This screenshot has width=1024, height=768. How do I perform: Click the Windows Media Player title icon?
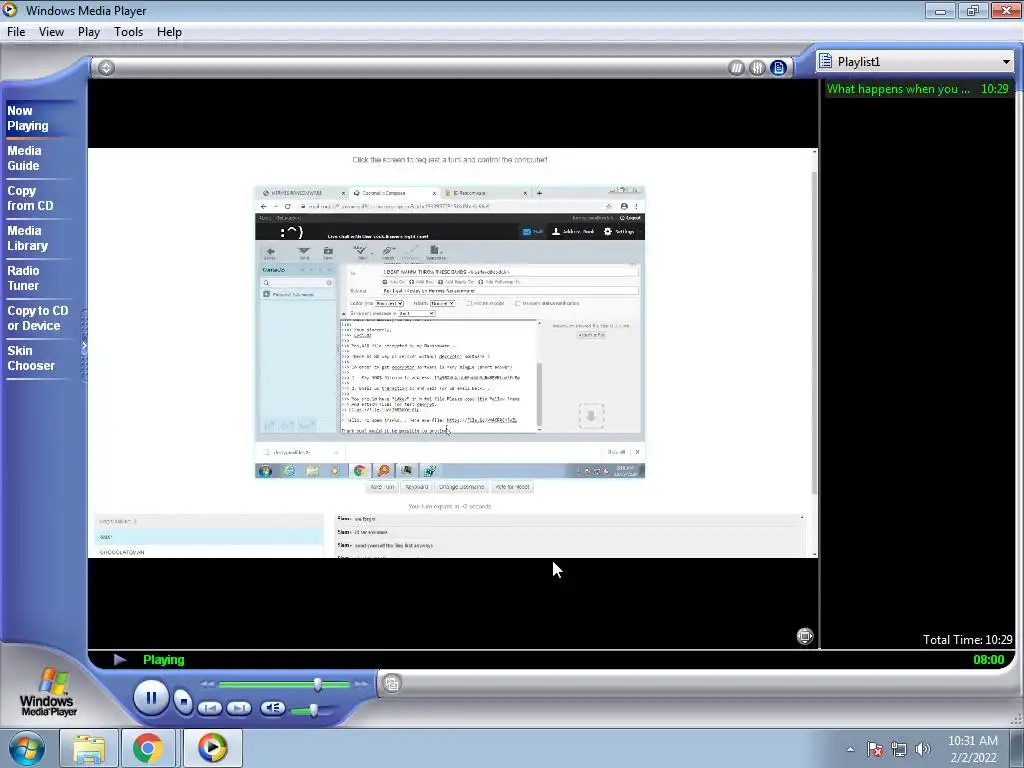[x=10, y=10]
